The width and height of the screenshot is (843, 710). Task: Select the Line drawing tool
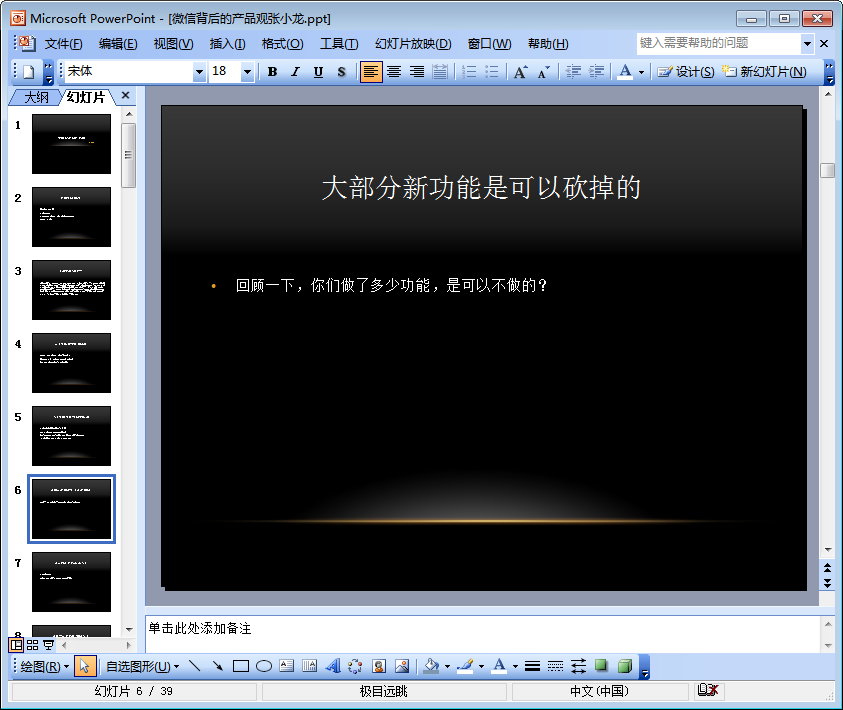(195, 666)
